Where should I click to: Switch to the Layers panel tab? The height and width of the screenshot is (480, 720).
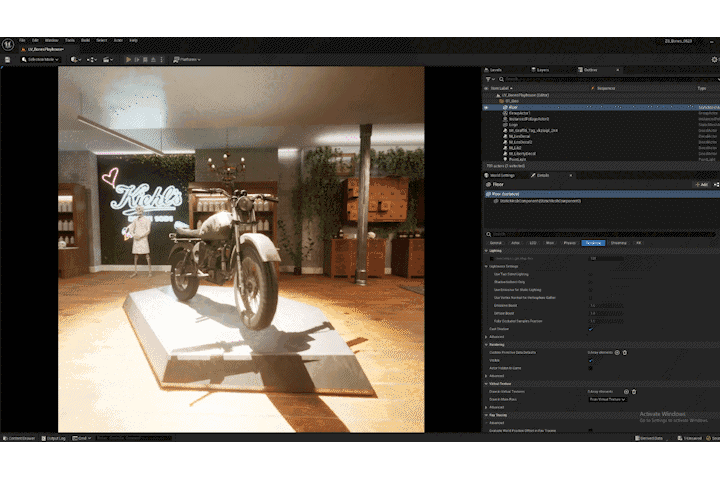[540, 70]
